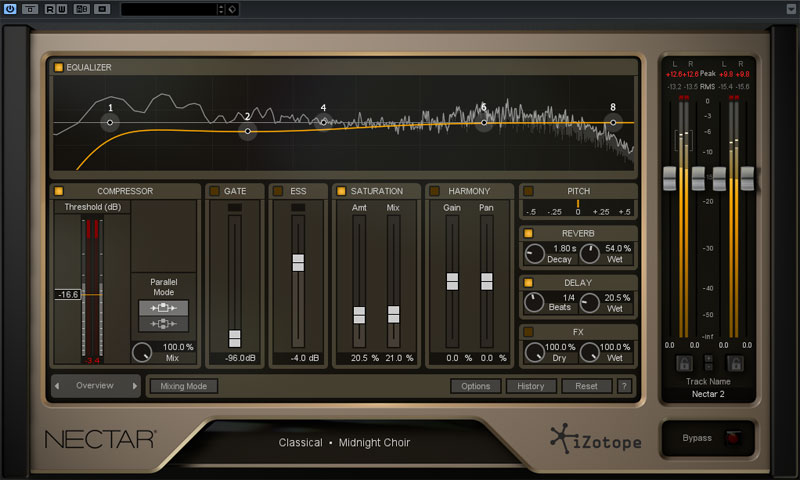Screen dimensions: 800x480
Task: Click the Reset button
Action: tap(586, 386)
